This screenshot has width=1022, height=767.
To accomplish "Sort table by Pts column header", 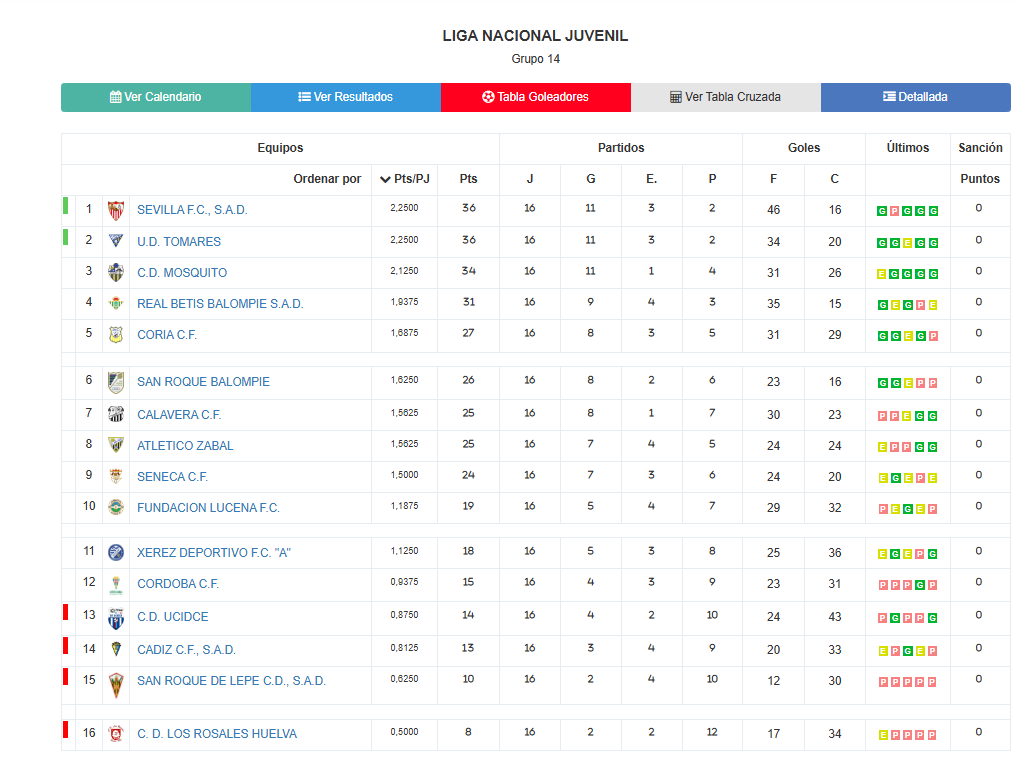I will (x=468, y=179).
